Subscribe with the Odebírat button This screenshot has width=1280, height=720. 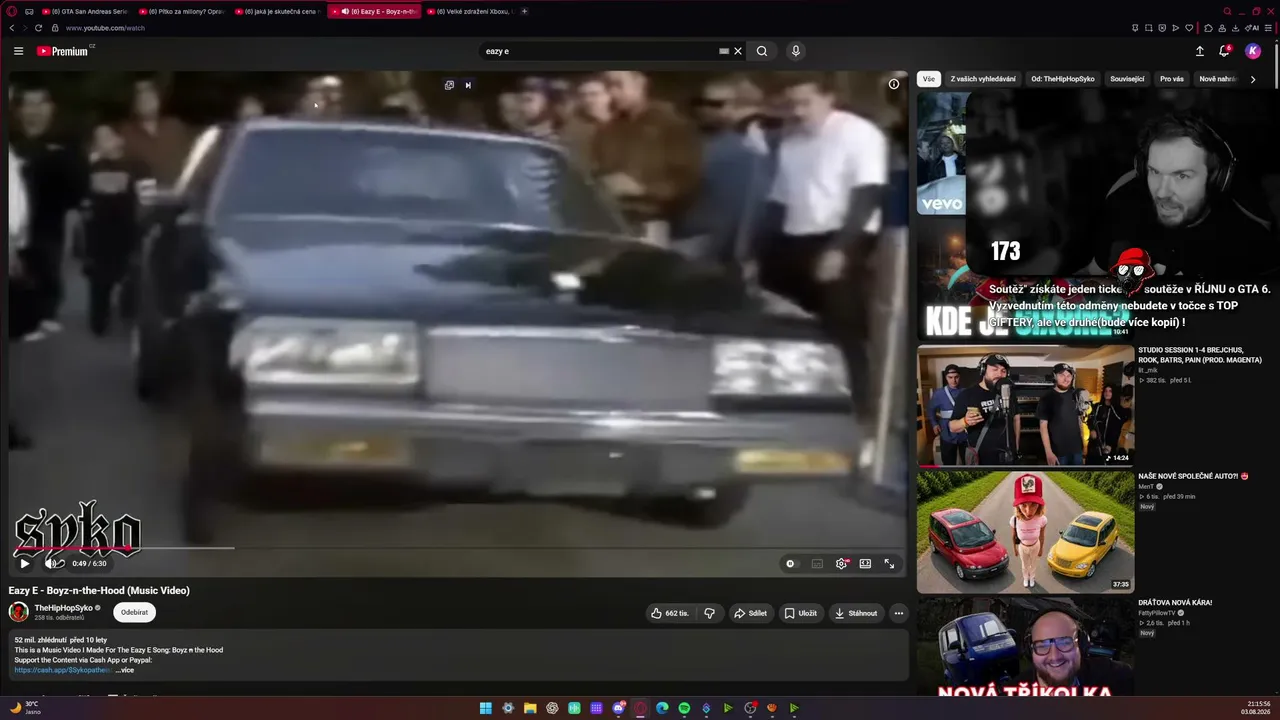tap(134, 612)
